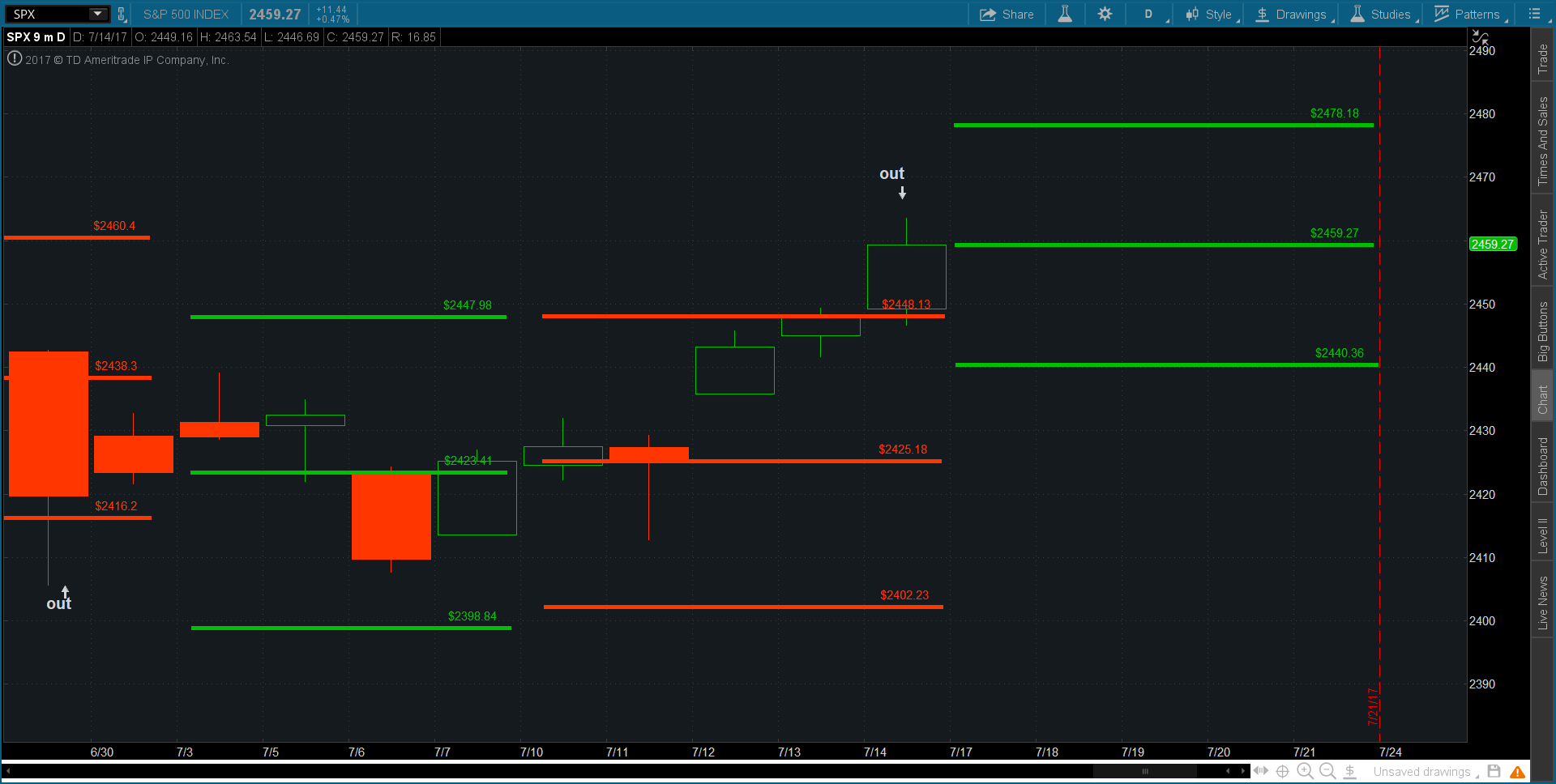Open chart settings gear icon
The image size is (1556, 784).
click(1105, 14)
